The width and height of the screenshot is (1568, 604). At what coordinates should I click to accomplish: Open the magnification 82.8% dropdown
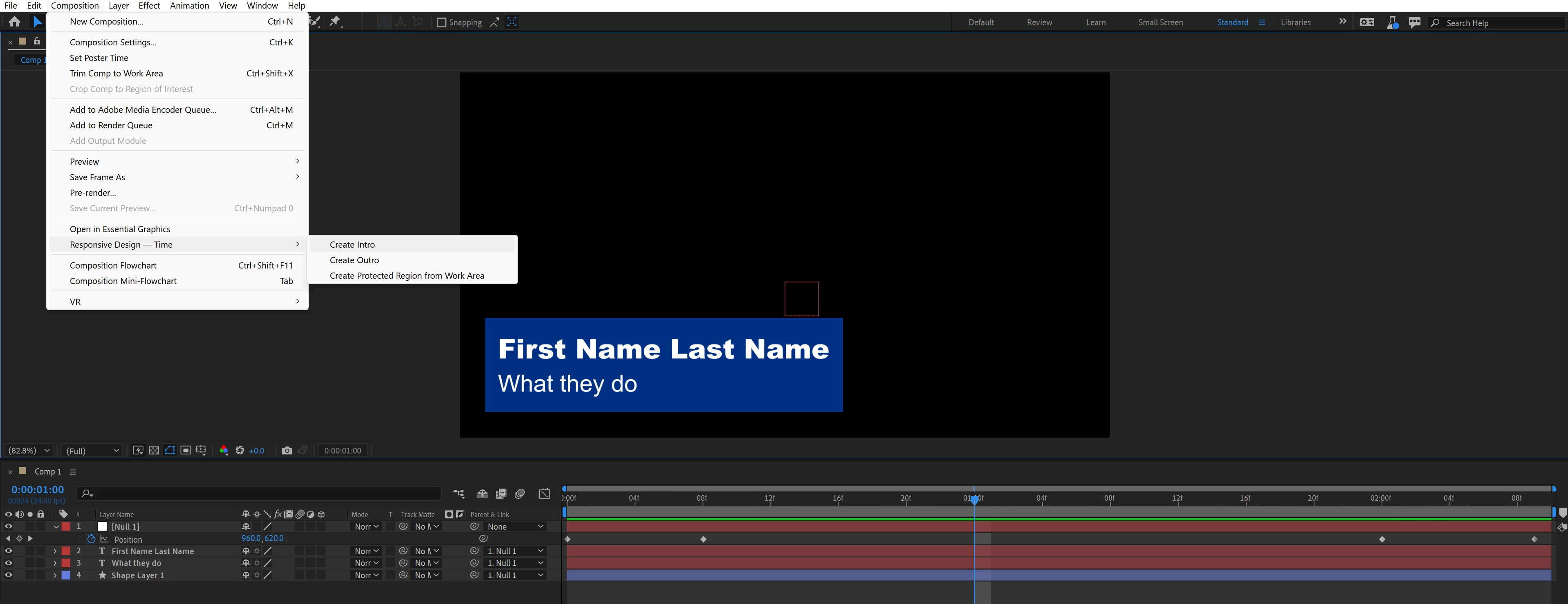pos(29,450)
